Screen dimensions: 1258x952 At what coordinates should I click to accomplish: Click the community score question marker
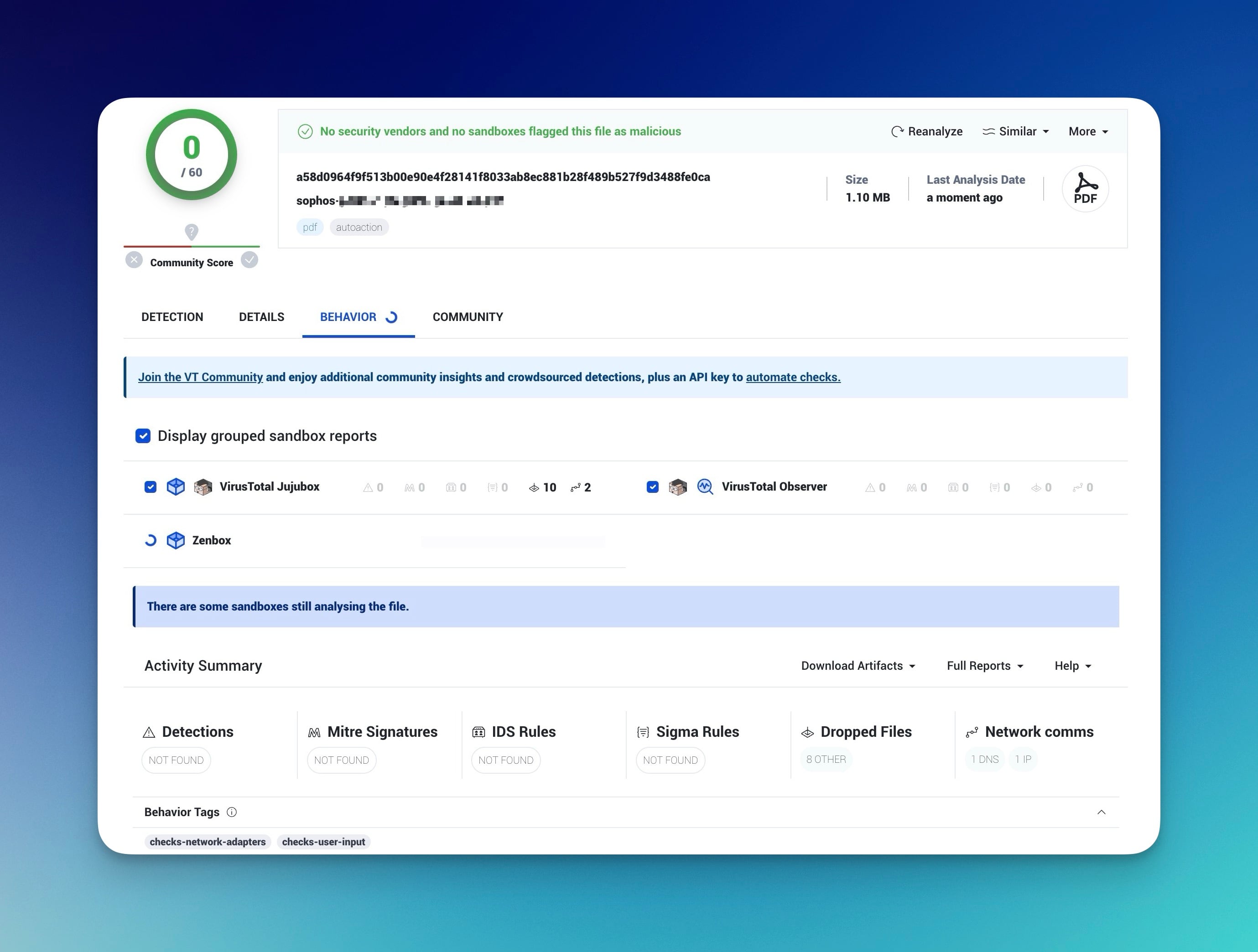[x=191, y=232]
